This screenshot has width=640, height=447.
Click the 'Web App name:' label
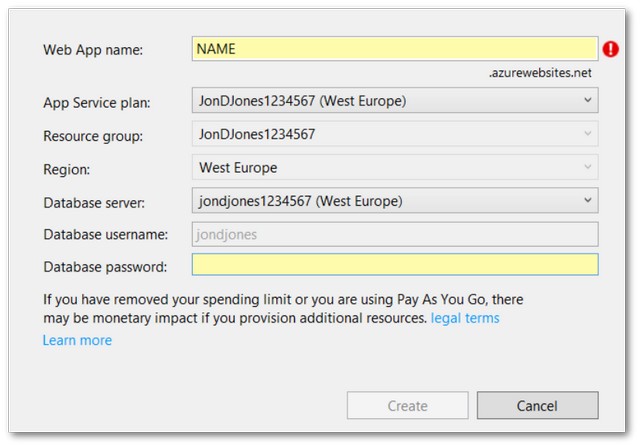[94, 50]
